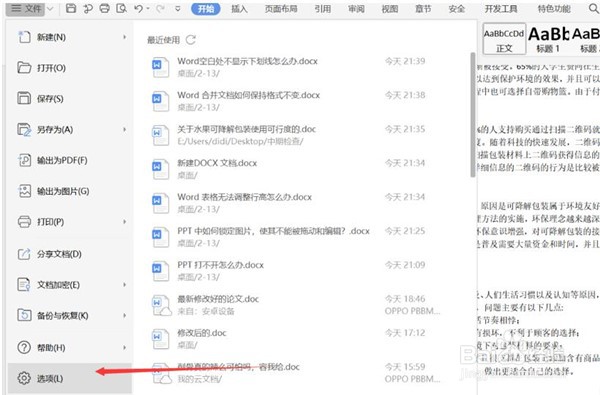The width and height of the screenshot is (600, 395).
Task: Click the print preview icon
Action: (121, 8)
